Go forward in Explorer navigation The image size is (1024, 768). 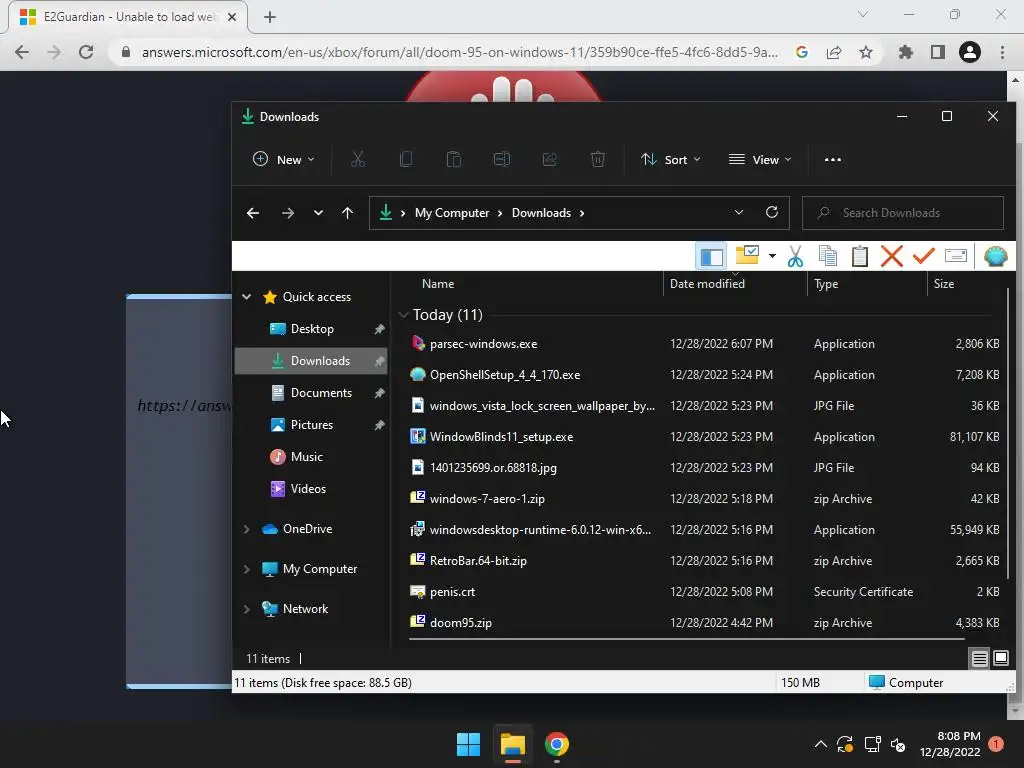[x=287, y=213]
